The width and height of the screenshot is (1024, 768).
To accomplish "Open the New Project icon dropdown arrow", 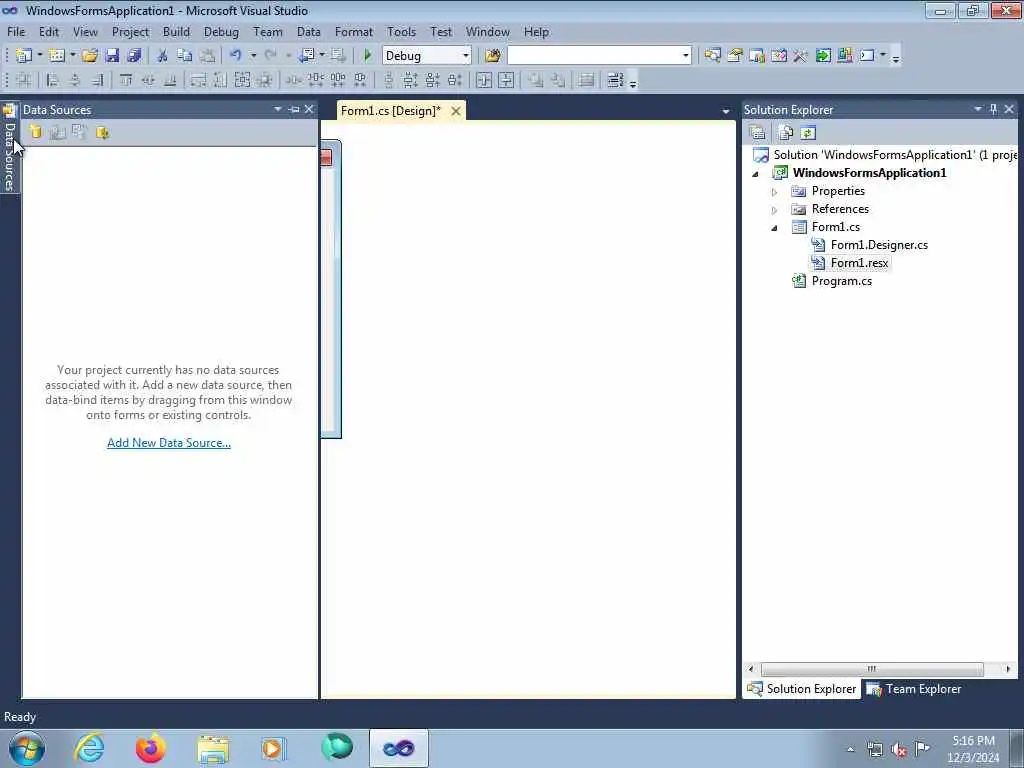I will (x=39, y=56).
